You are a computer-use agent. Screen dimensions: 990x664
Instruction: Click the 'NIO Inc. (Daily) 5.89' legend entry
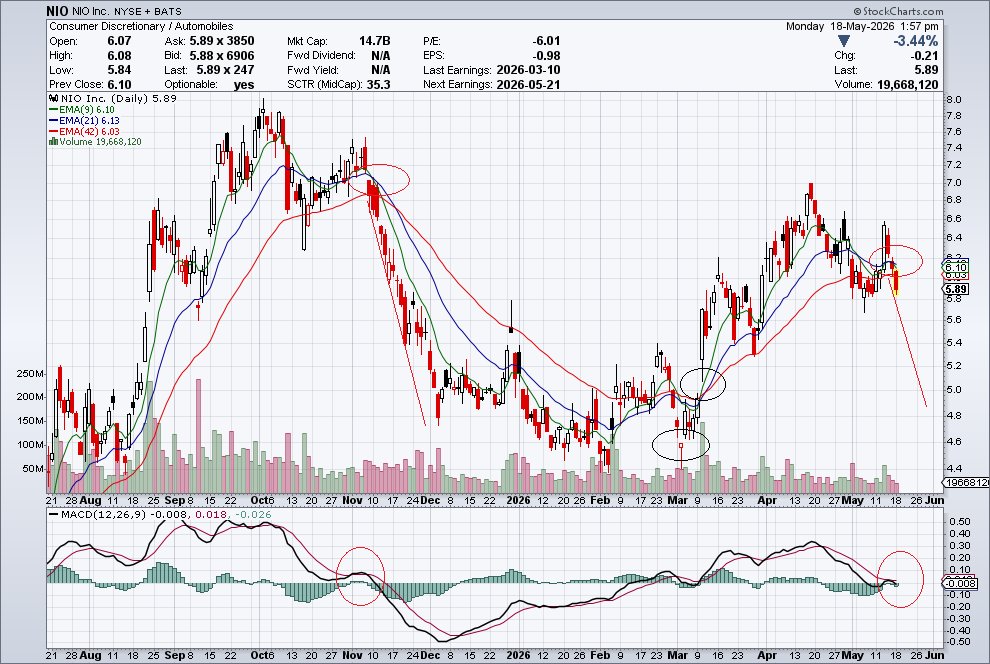119,98
